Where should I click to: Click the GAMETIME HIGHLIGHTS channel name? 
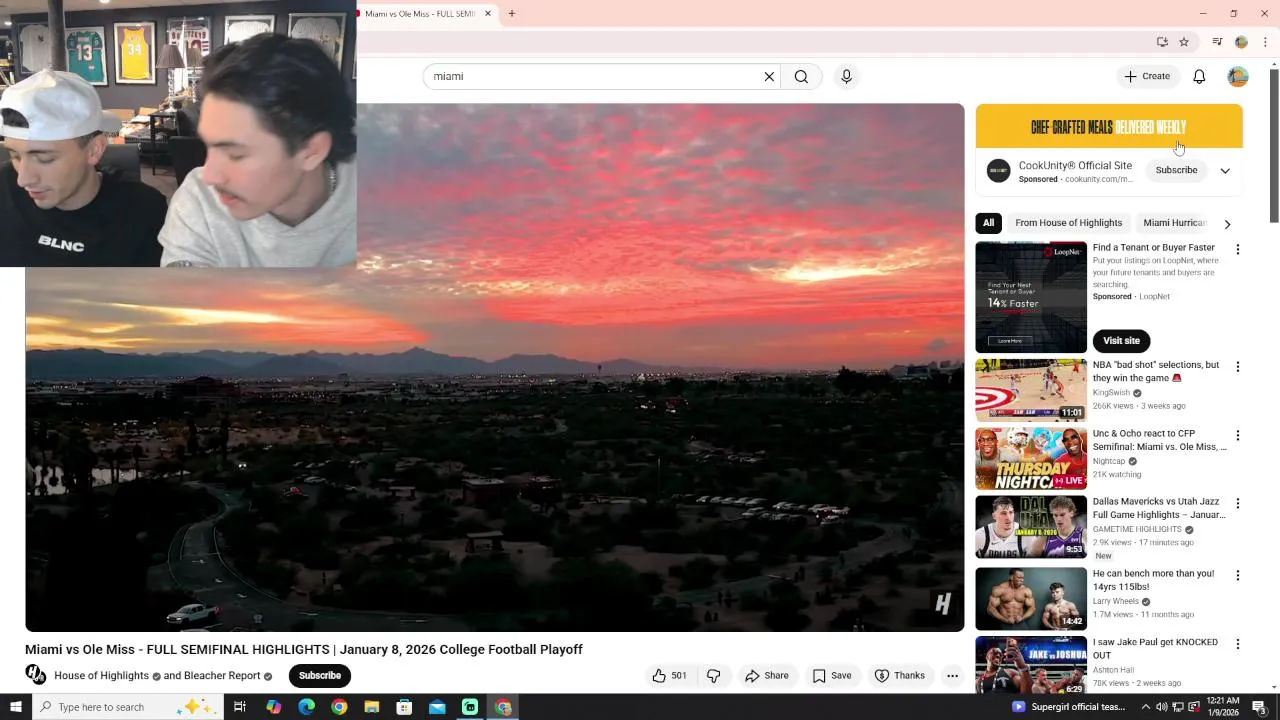click(1137, 529)
